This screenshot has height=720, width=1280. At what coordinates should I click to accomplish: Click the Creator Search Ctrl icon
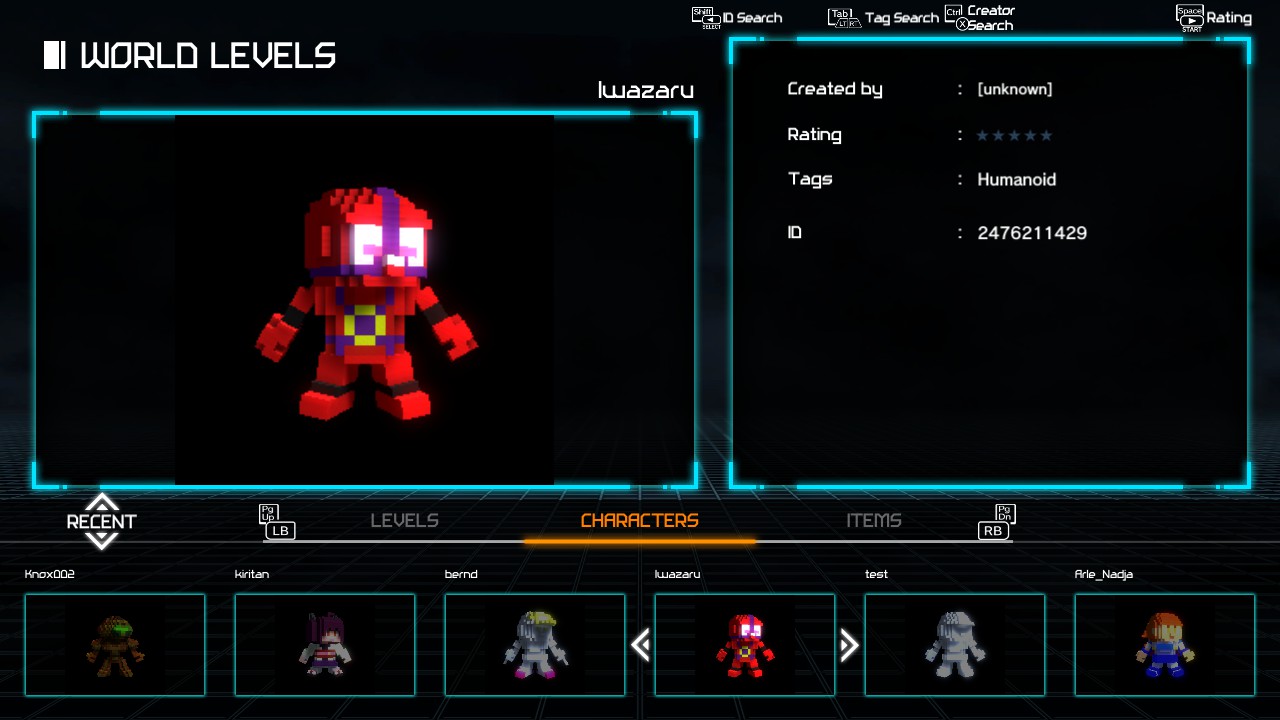[954, 12]
